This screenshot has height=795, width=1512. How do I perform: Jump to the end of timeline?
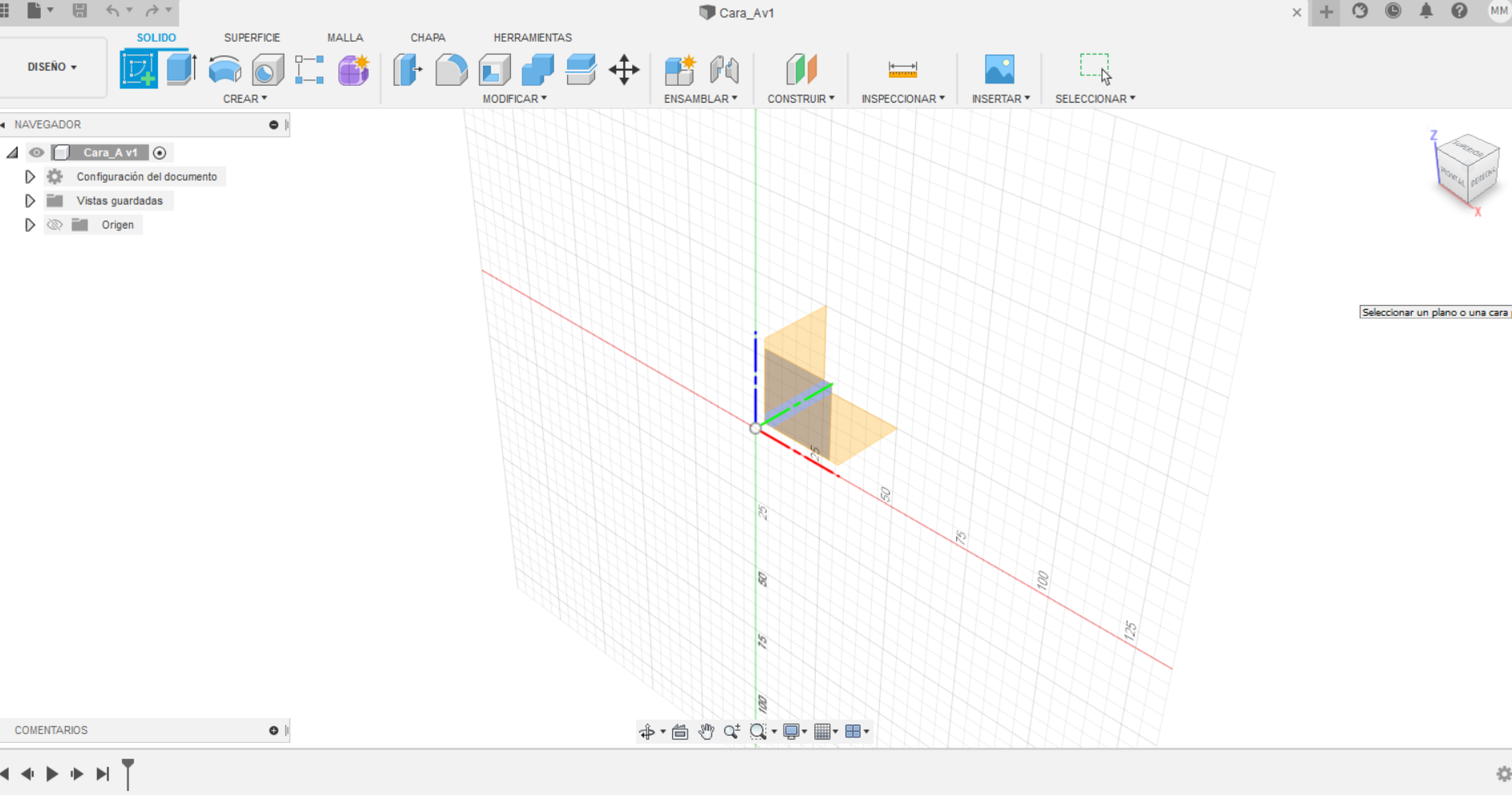pyautogui.click(x=103, y=774)
